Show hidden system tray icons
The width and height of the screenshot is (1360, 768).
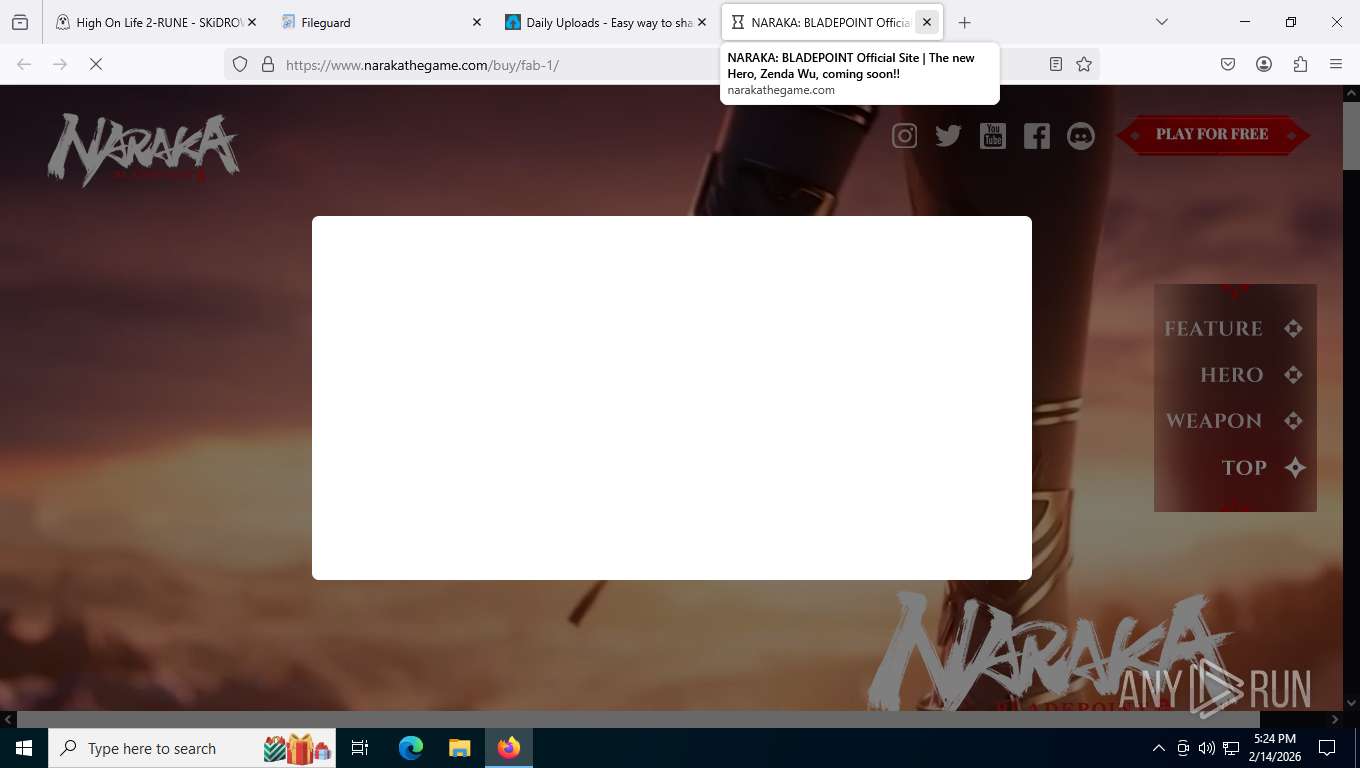[x=1159, y=748]
